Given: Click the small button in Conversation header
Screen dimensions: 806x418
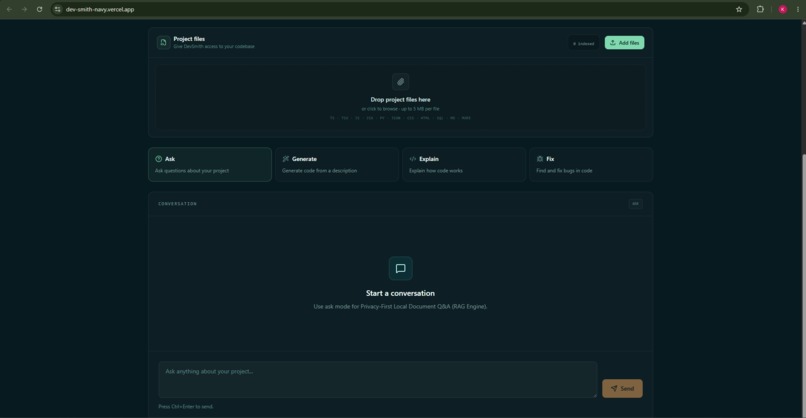Looking at the screenshot, I should click(635, 204).
